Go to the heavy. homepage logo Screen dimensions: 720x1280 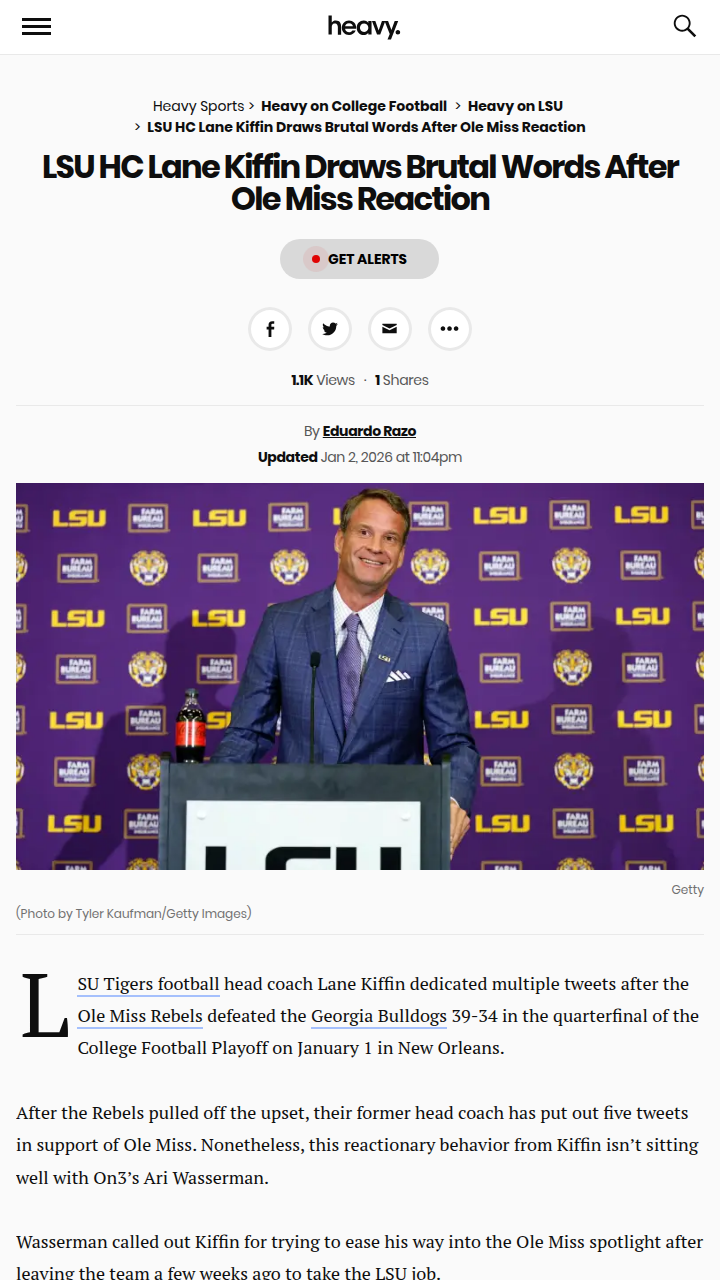click(x=363, y=27)
